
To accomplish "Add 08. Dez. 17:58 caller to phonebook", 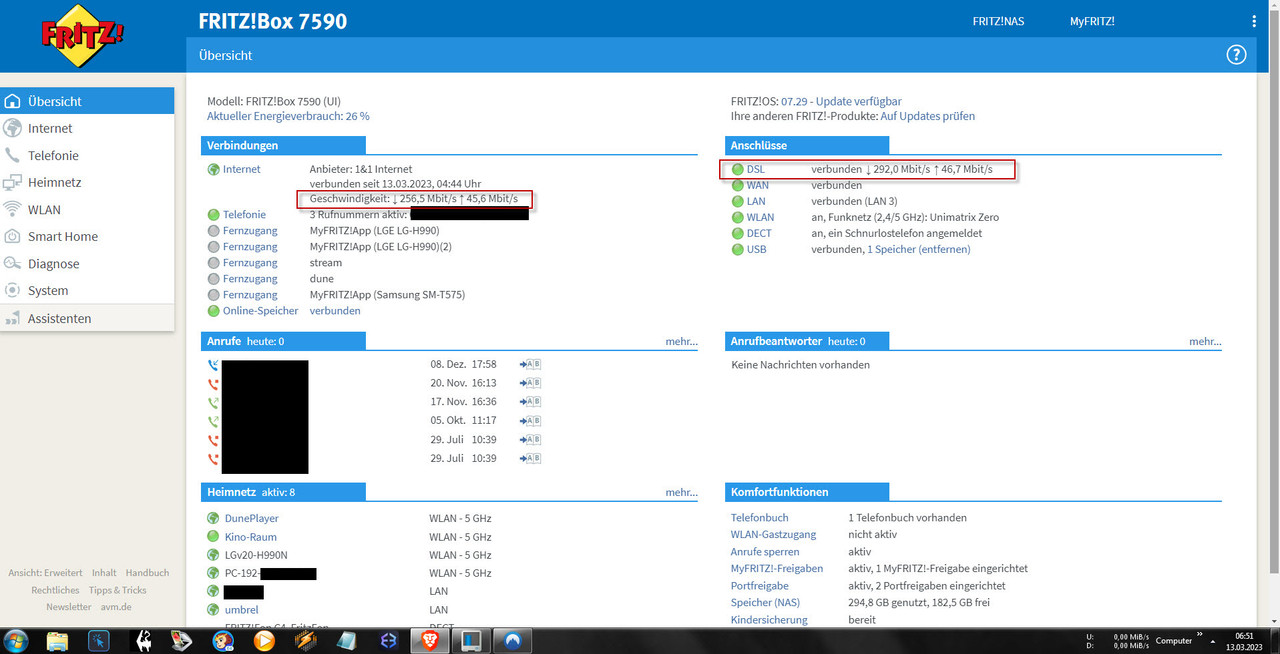I will click(530, 365).
